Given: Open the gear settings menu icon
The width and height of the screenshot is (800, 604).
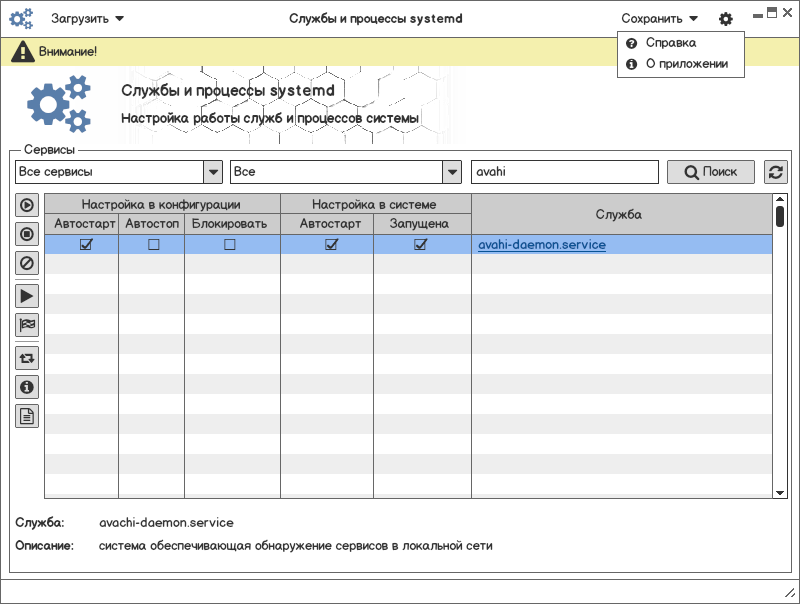Looking at the screenshot, I should [725, 19].
